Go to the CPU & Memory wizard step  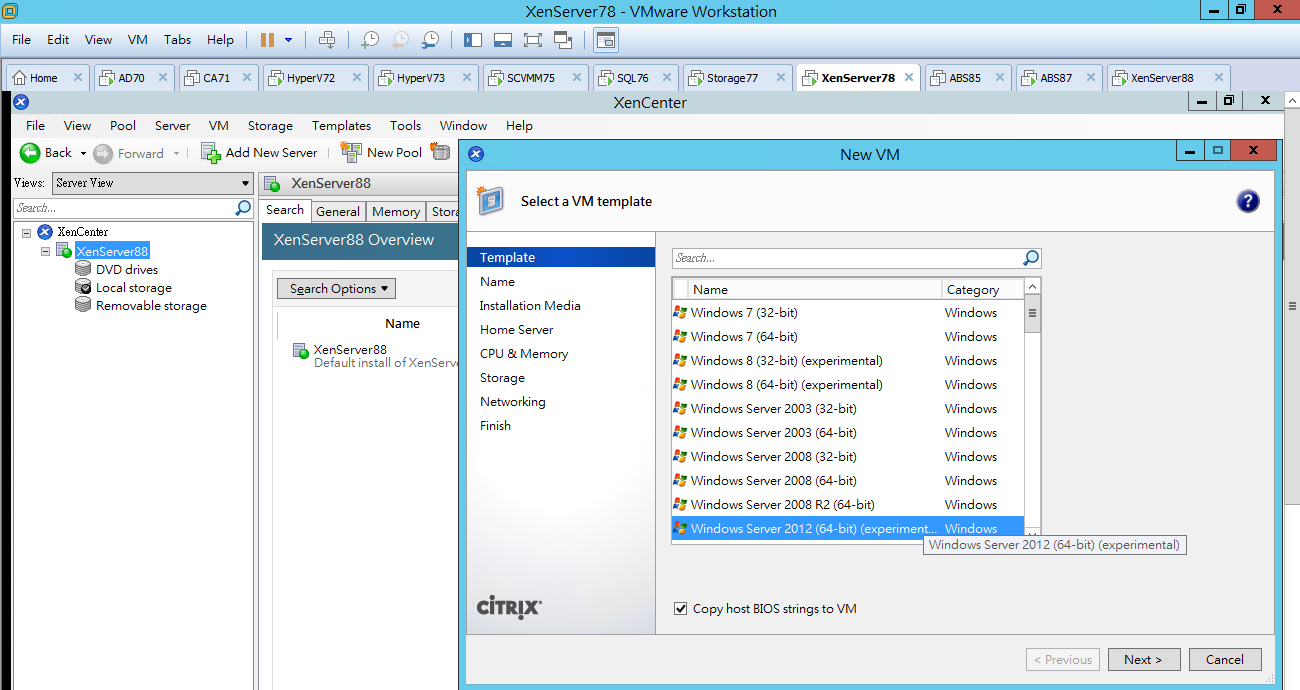(x=524, y=354)
